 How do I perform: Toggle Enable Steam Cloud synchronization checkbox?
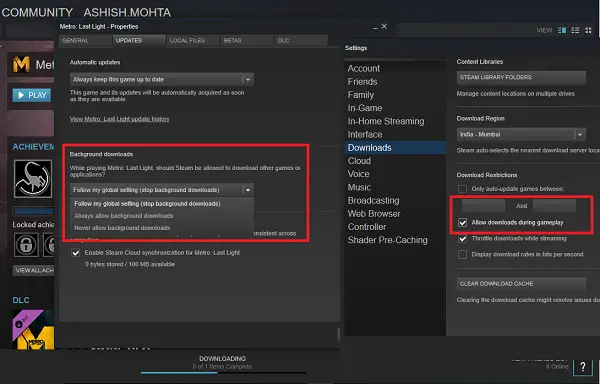point(76,253)
